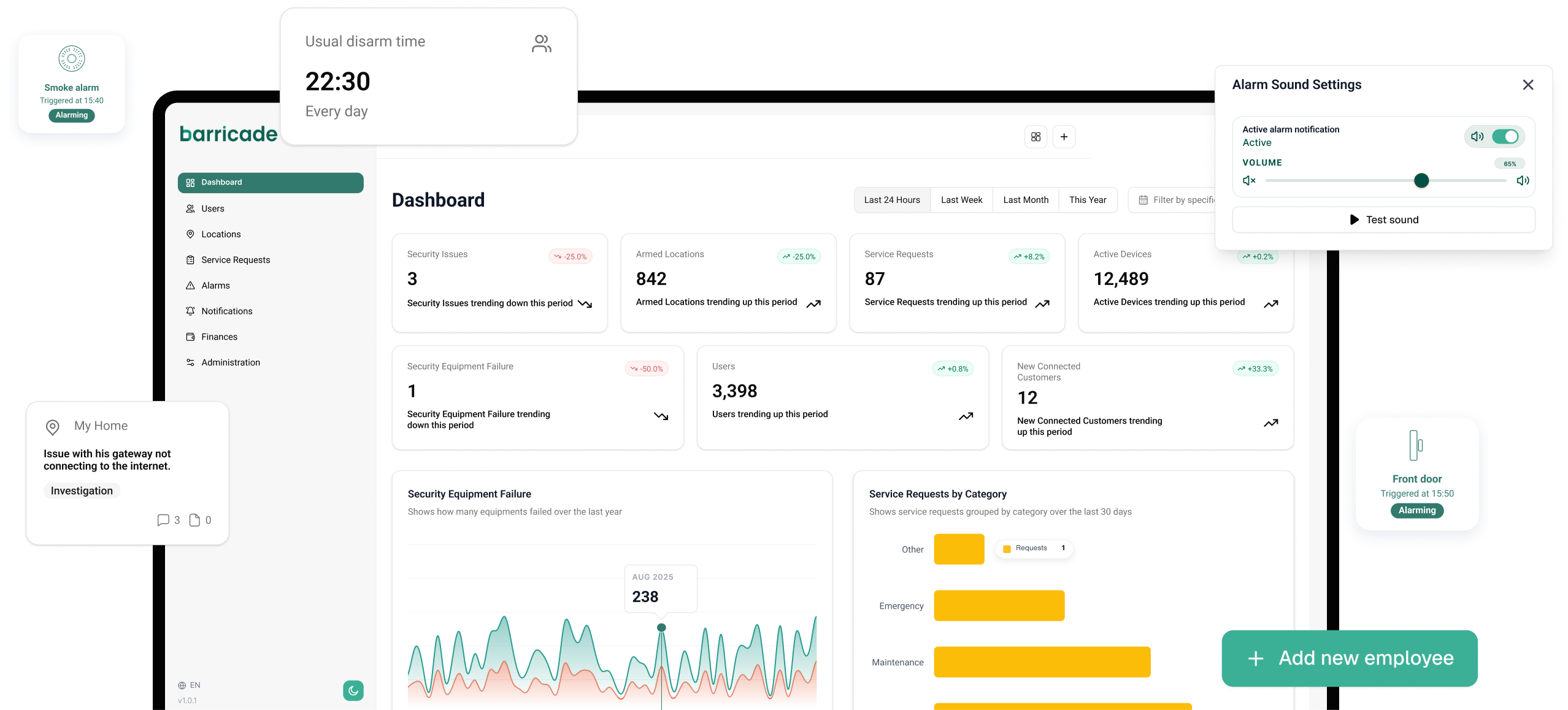Click the Front door sensor icon
1568x710 pixels.
(x=1416, y=445)
